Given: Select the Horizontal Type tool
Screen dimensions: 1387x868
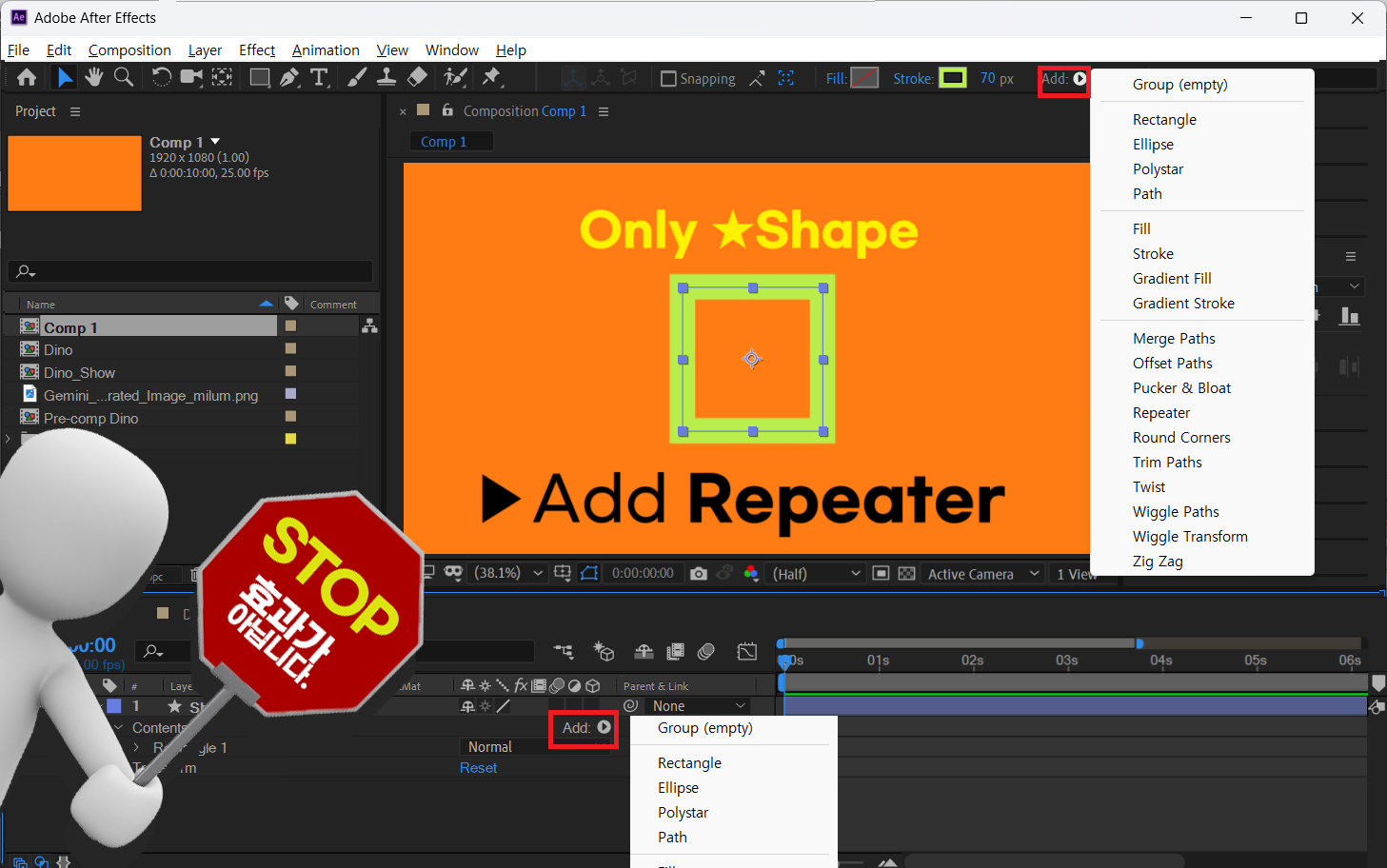Looking at the screenshot, I should coord(320,78).
